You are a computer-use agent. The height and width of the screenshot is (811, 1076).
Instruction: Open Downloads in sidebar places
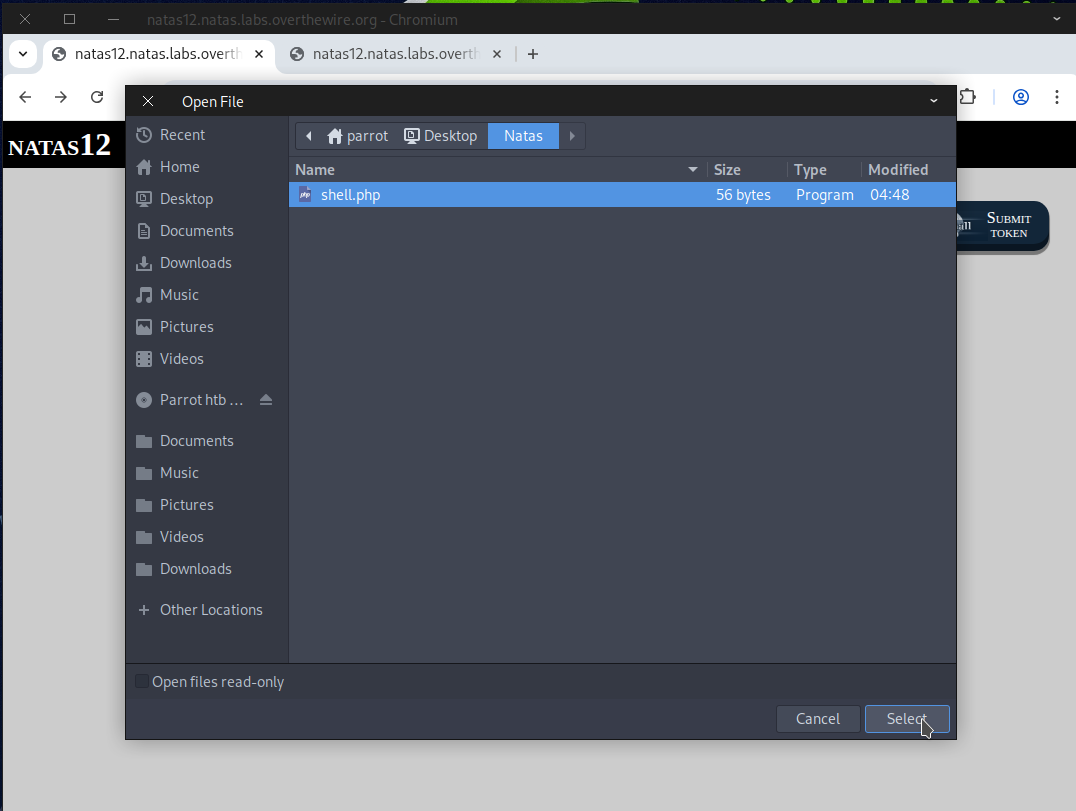pyautogui.click(x=195, y=263)
